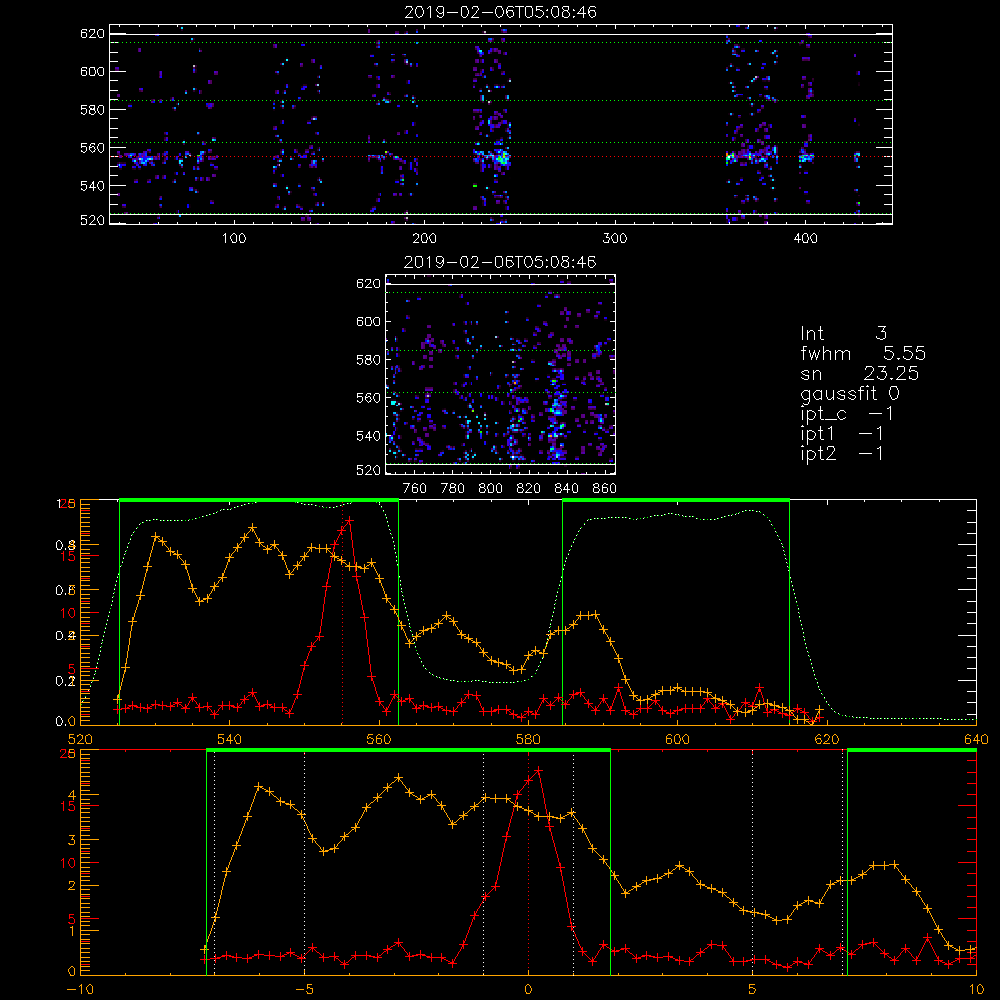Click the thick green bar spanning 525–562 above the spectrum plot
The height and width of the screenshot is (1000, 1000).
pyautogui.click(x=259, y=500)
